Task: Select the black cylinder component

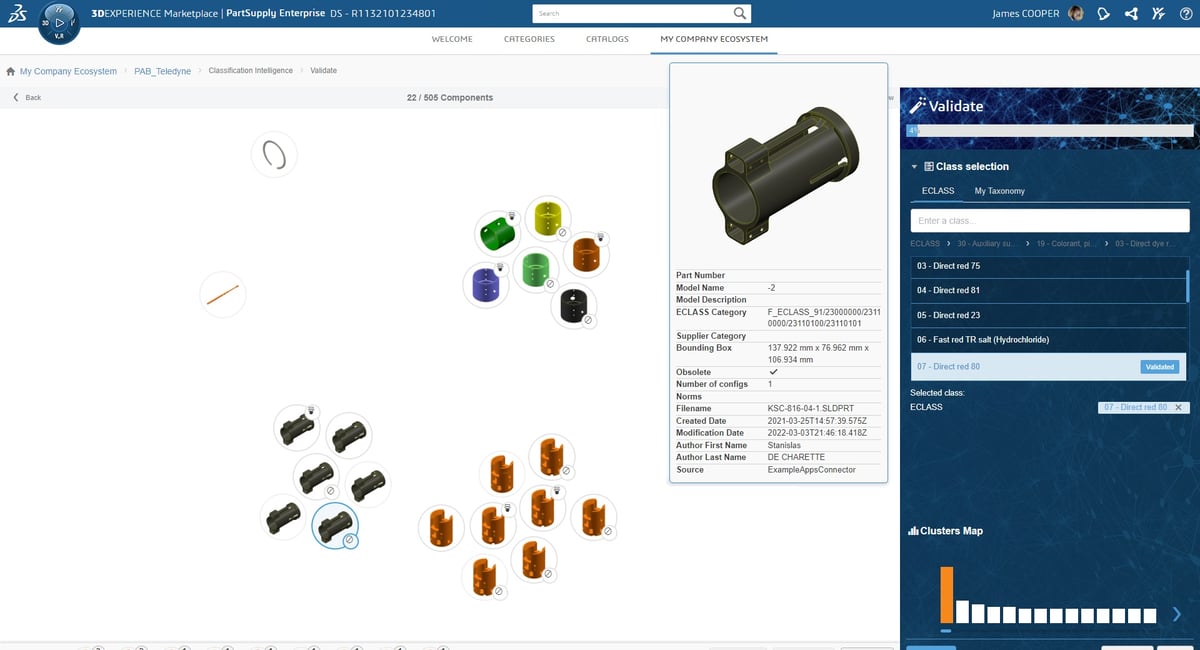Action: [573, 306]
